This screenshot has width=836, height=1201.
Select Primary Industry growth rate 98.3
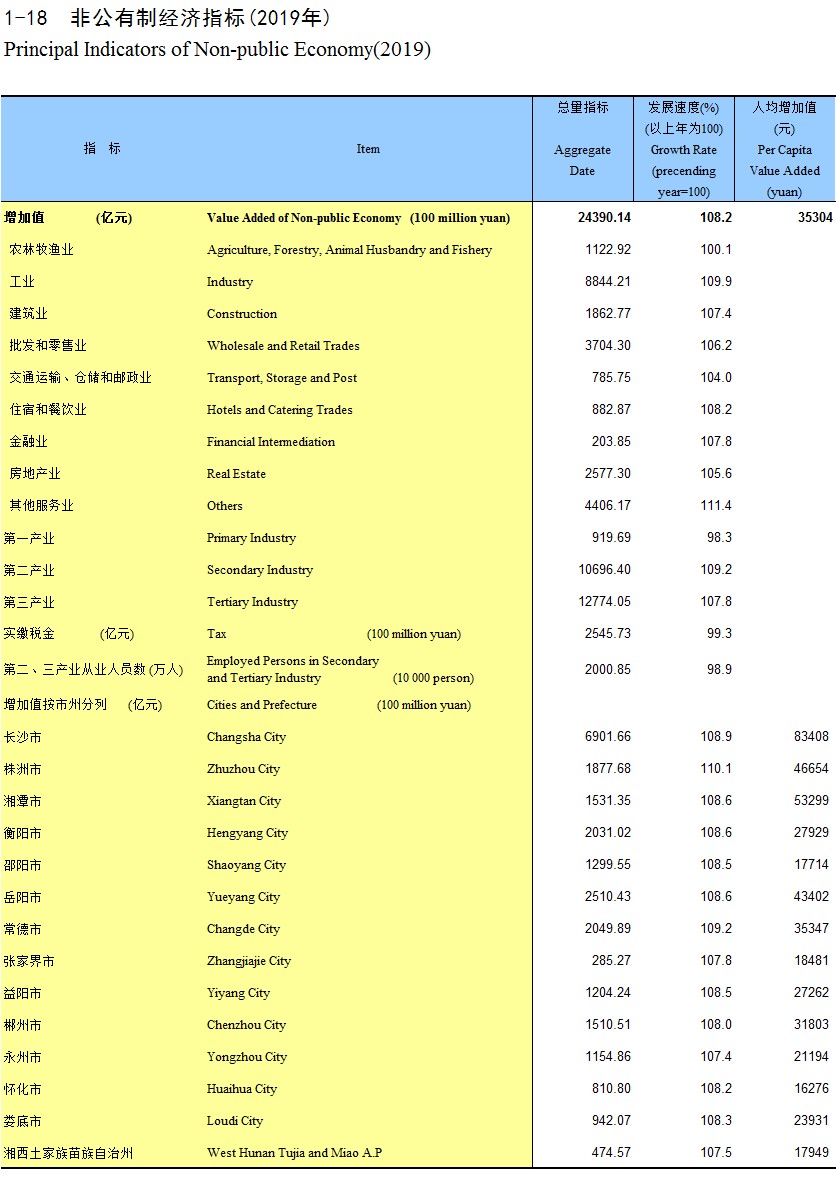click(x=719, y=538)
